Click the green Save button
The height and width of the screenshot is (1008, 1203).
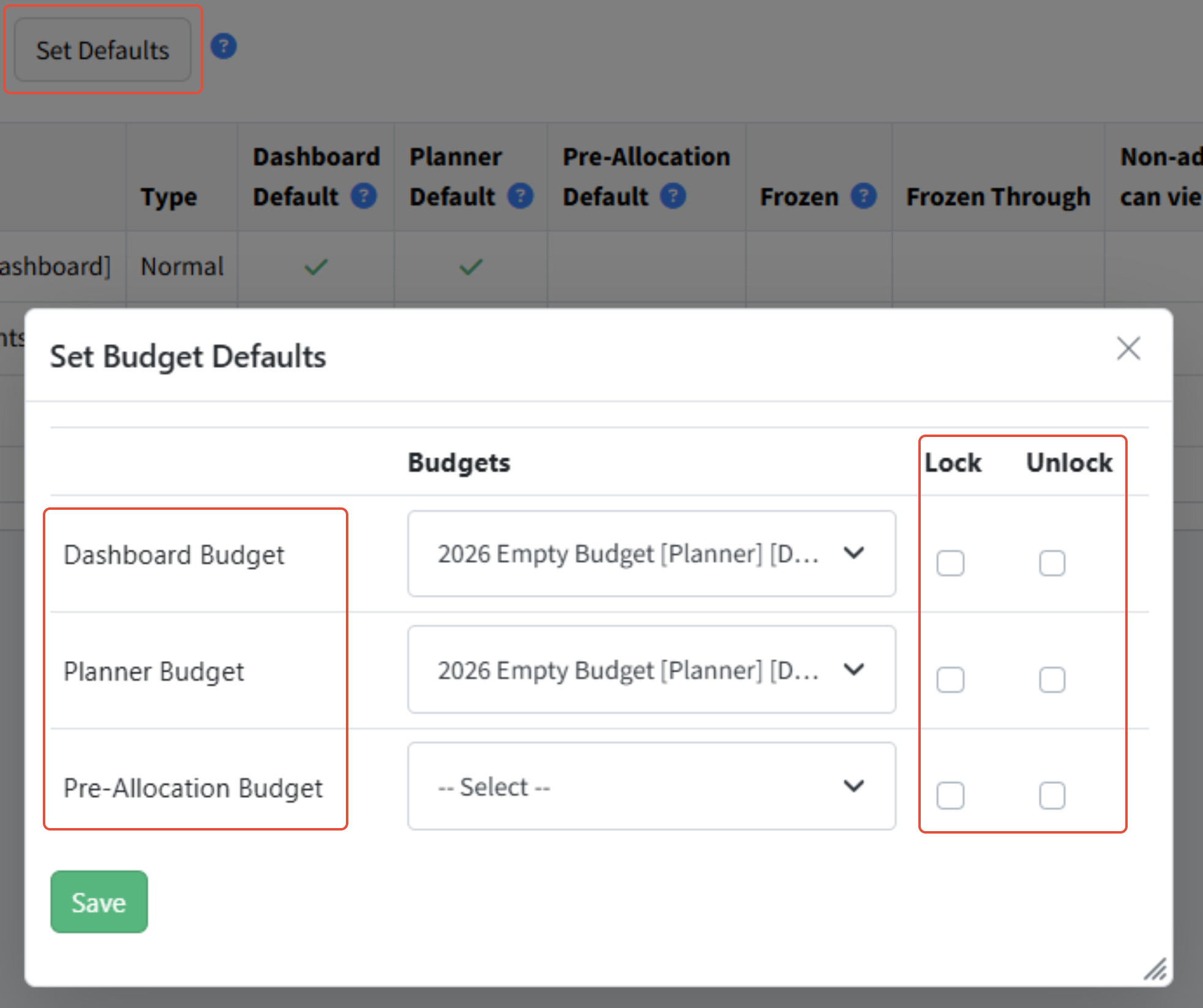click(x=99, y=902)
